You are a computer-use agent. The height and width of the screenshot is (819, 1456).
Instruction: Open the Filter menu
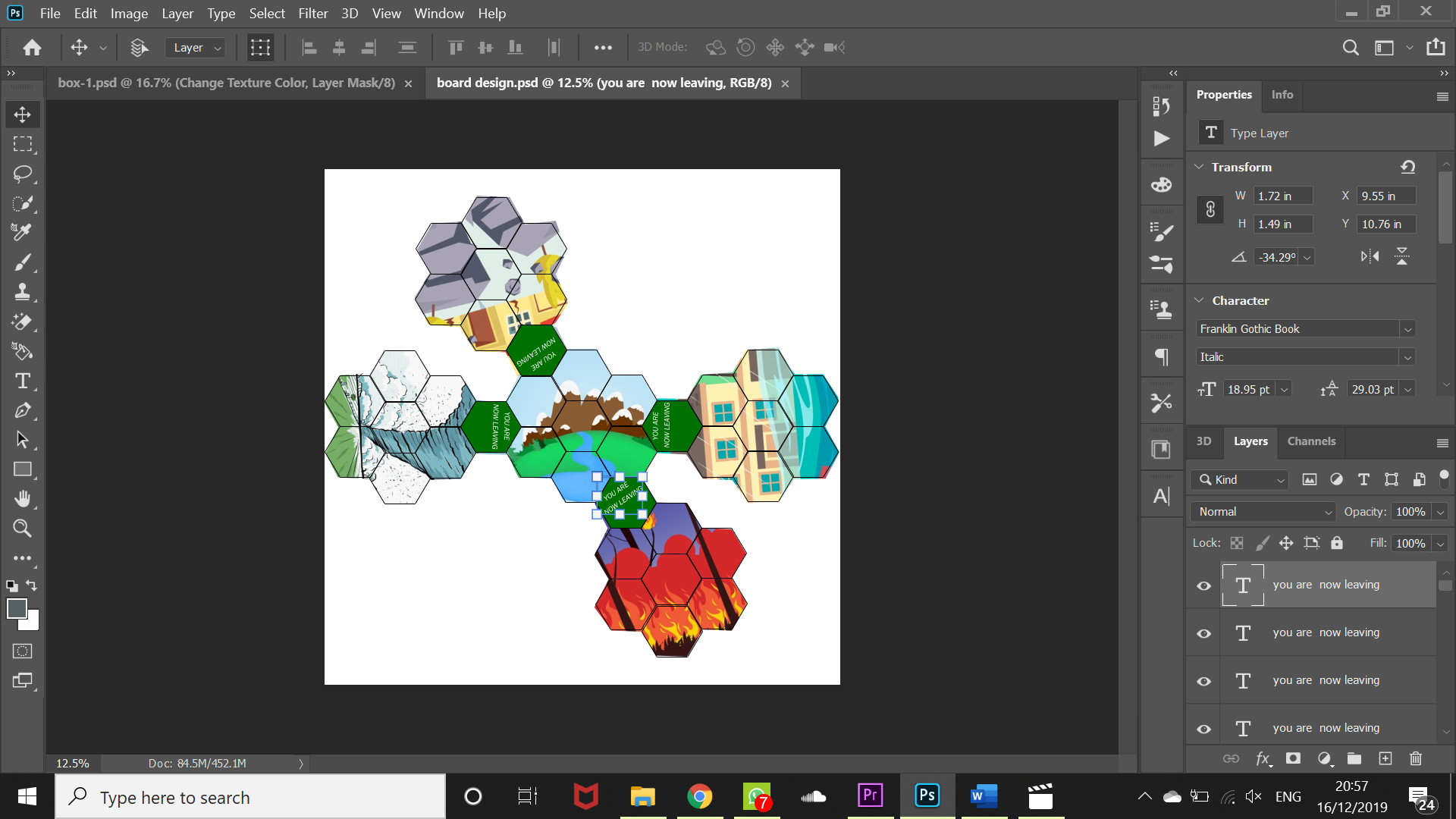312,13
